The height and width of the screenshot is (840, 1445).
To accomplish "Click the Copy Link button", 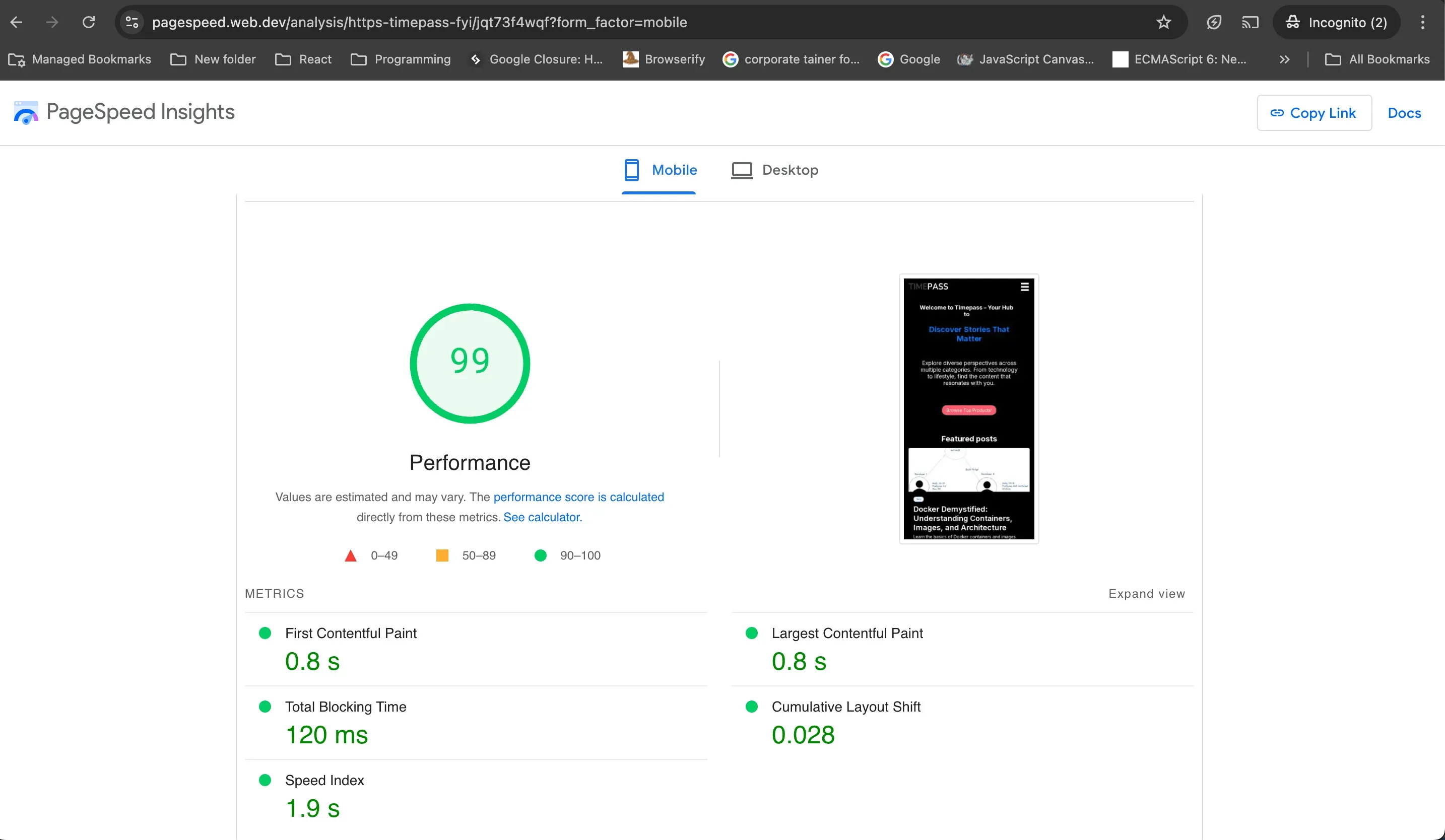I will 1315,112.
